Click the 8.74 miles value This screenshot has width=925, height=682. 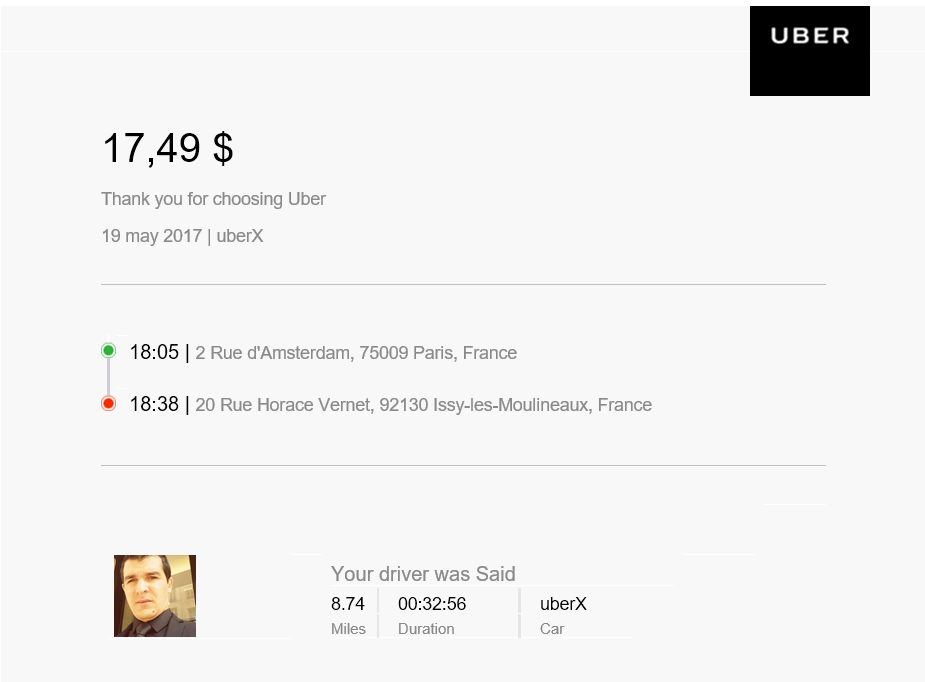[347, 604]
